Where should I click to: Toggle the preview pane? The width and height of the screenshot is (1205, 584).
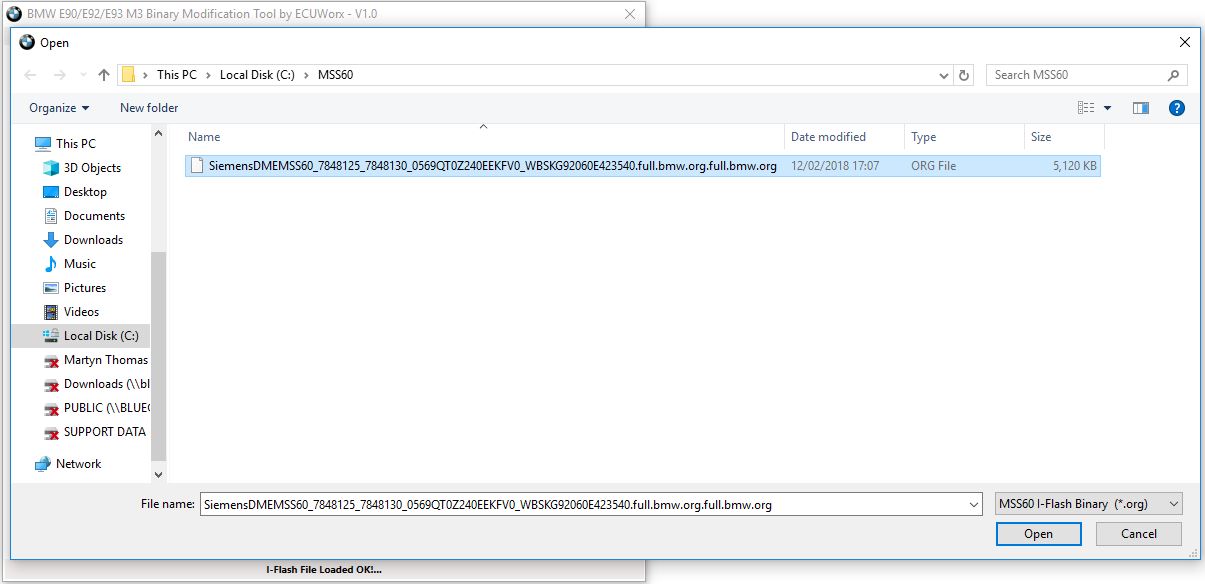click(1141, 108)
